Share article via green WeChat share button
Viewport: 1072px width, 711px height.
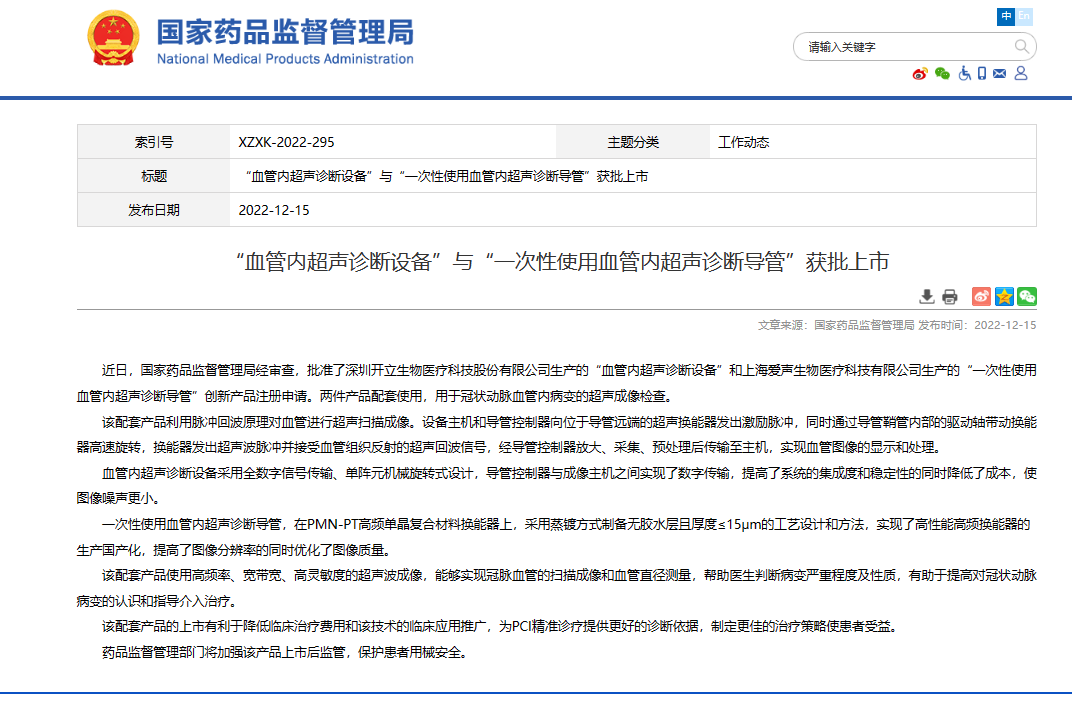(1027, 296)
